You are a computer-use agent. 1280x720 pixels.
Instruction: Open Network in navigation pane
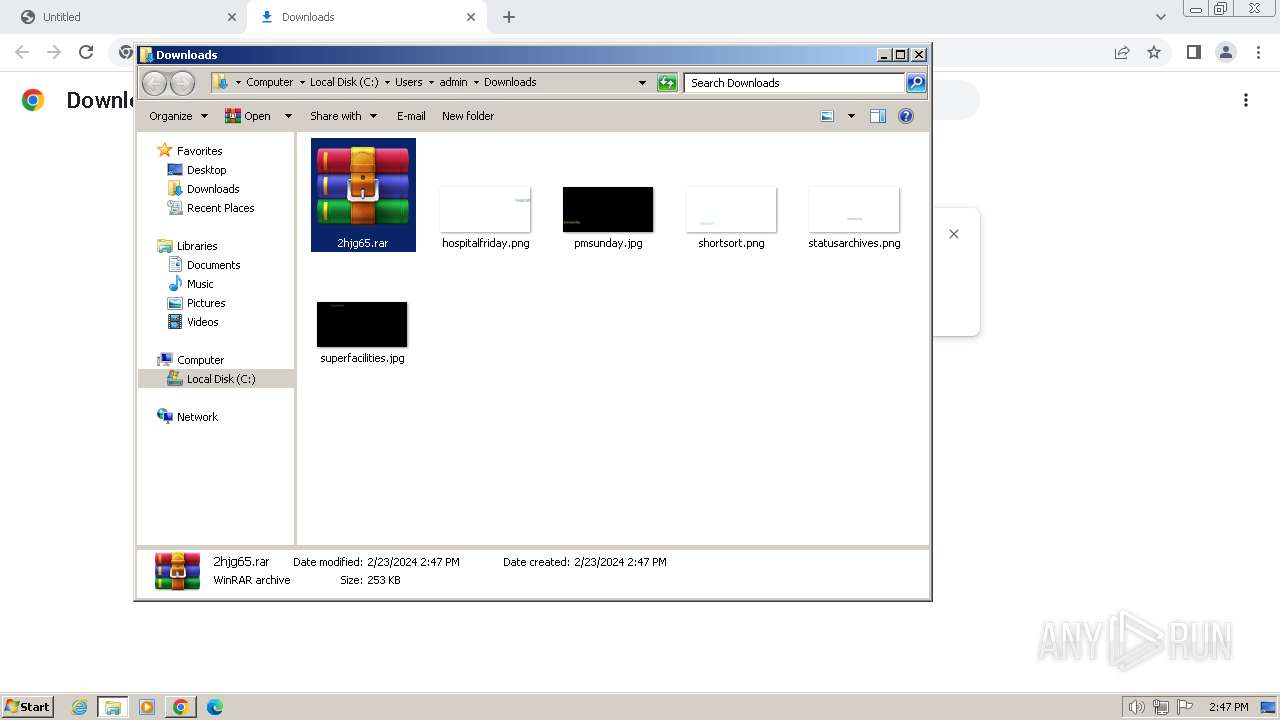[x=197, y=417]
